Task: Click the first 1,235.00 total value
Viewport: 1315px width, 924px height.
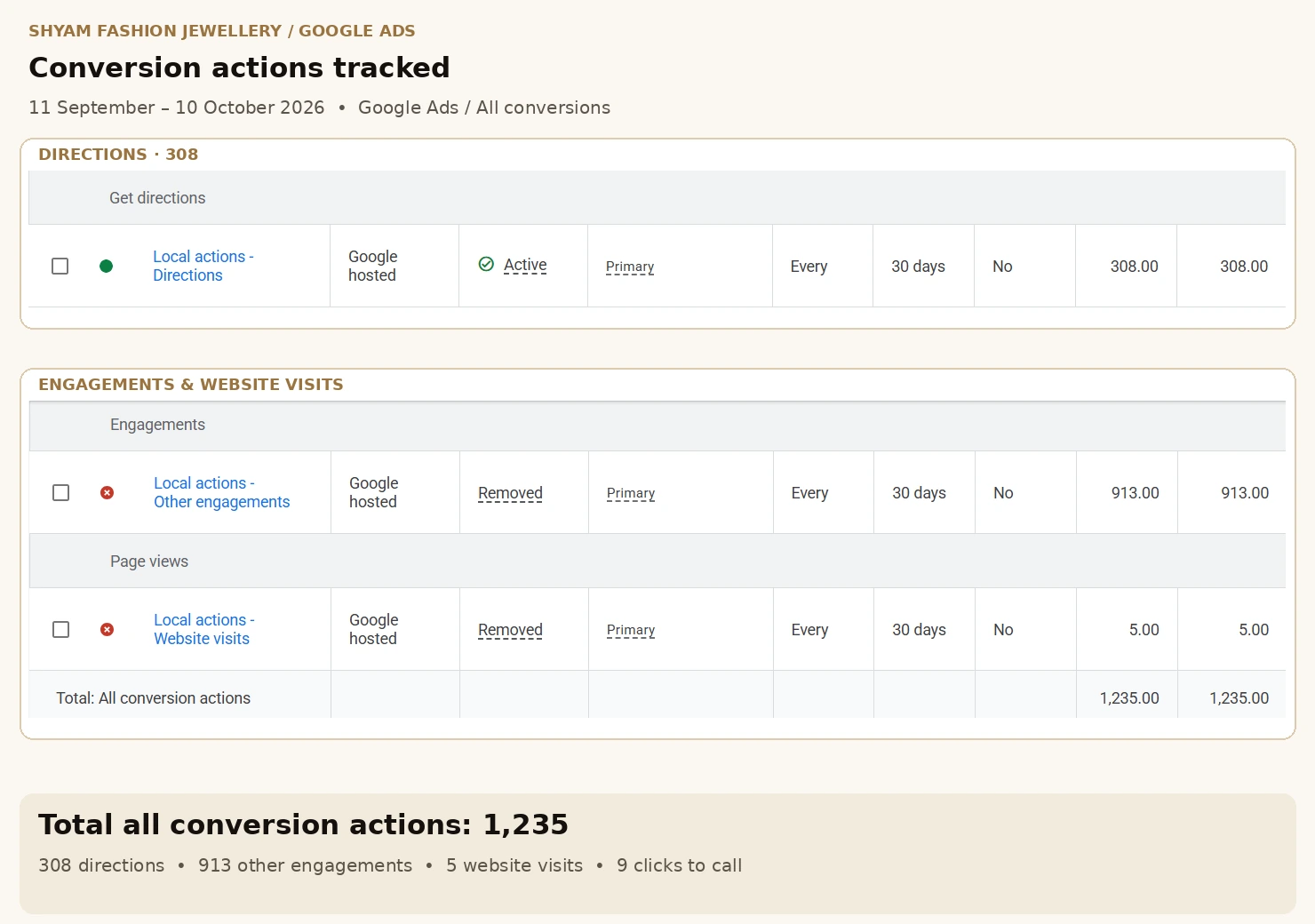Action: tap(1129, 698)
